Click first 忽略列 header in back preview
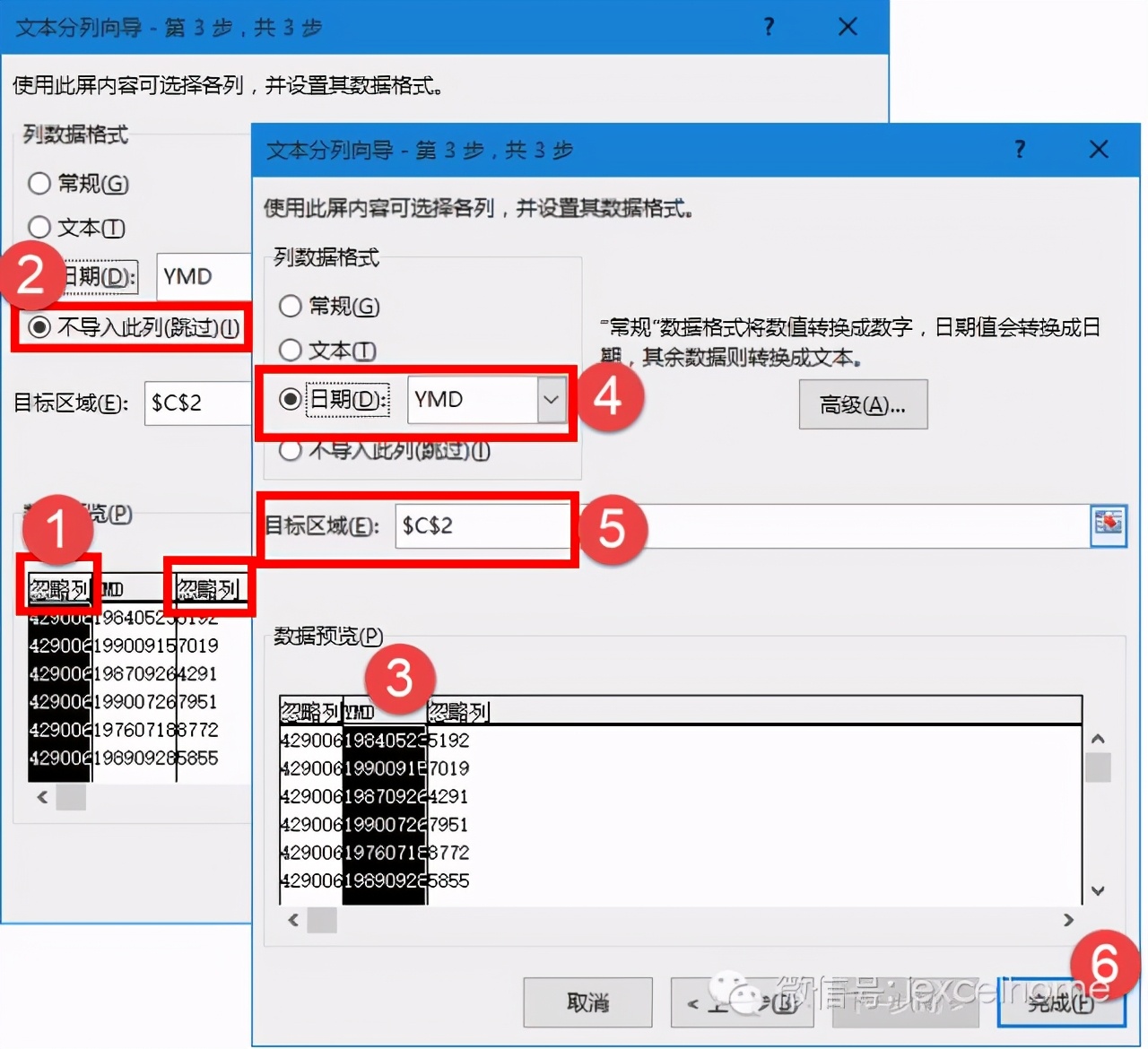The width and height of the screenshot is (1148, 1049). click(x=59, y=589)
